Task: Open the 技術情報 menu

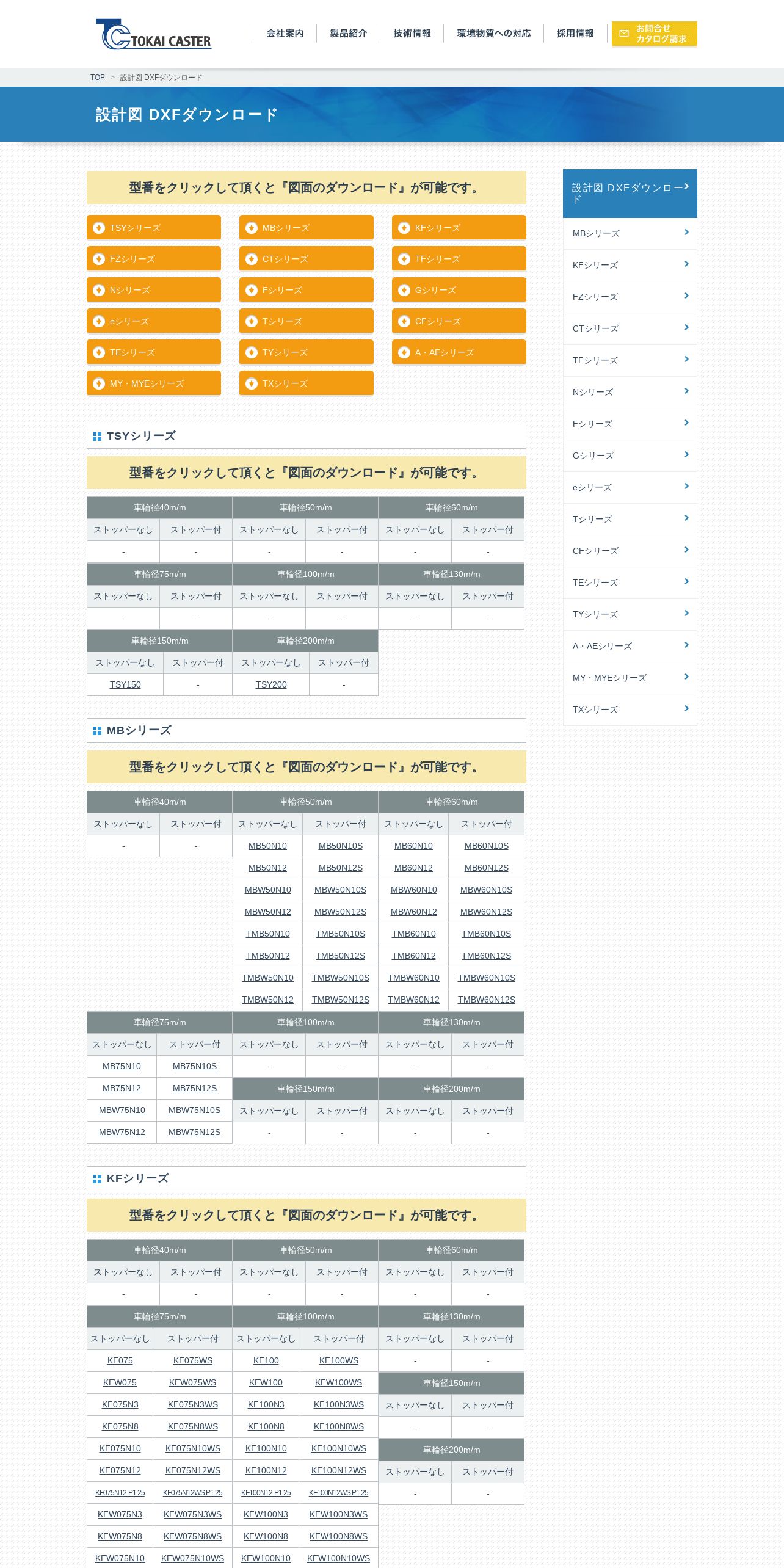Action: click(x=412, y=34)
